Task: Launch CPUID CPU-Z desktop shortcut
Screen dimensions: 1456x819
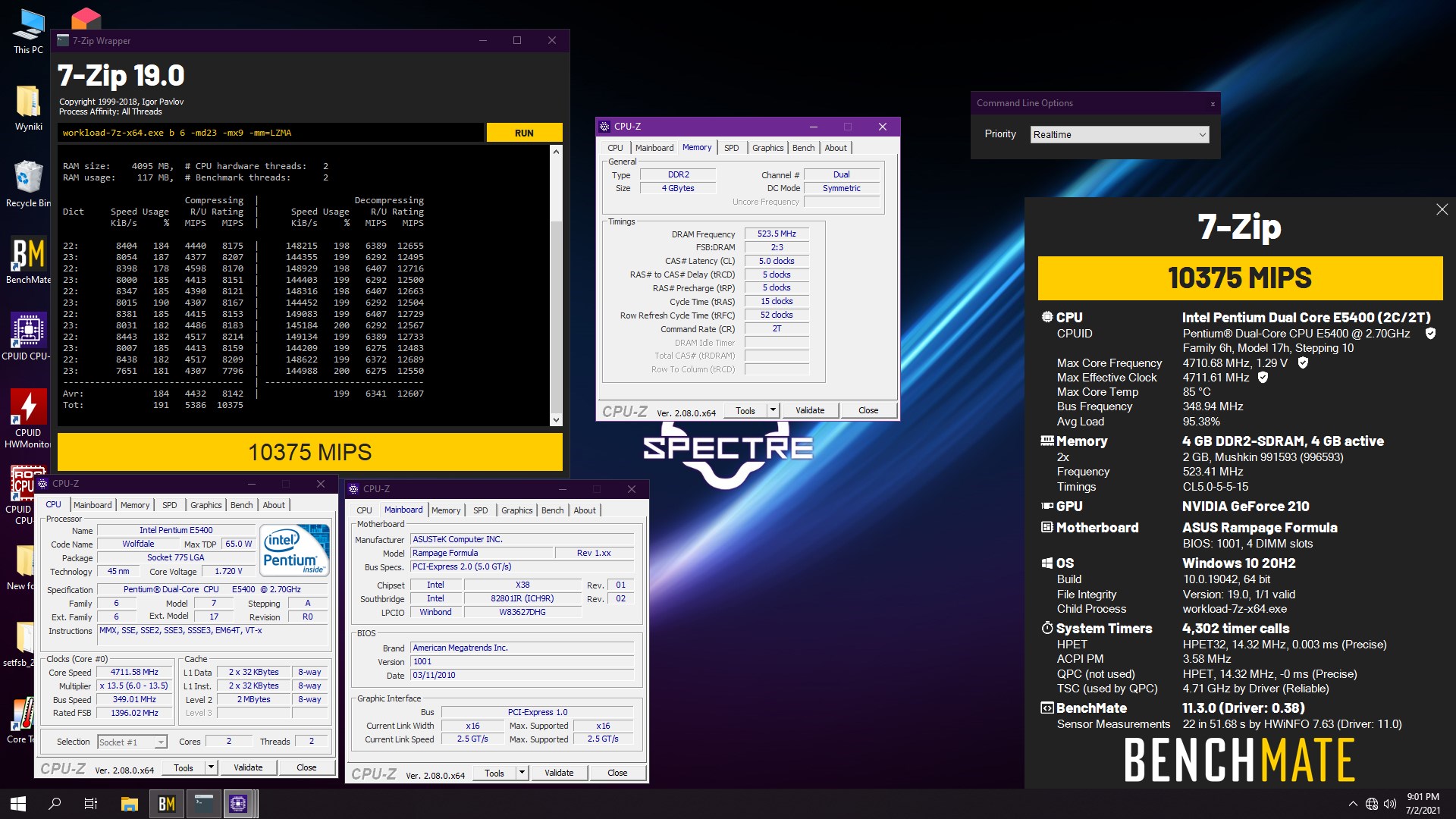Action: [x=28, y=337]
